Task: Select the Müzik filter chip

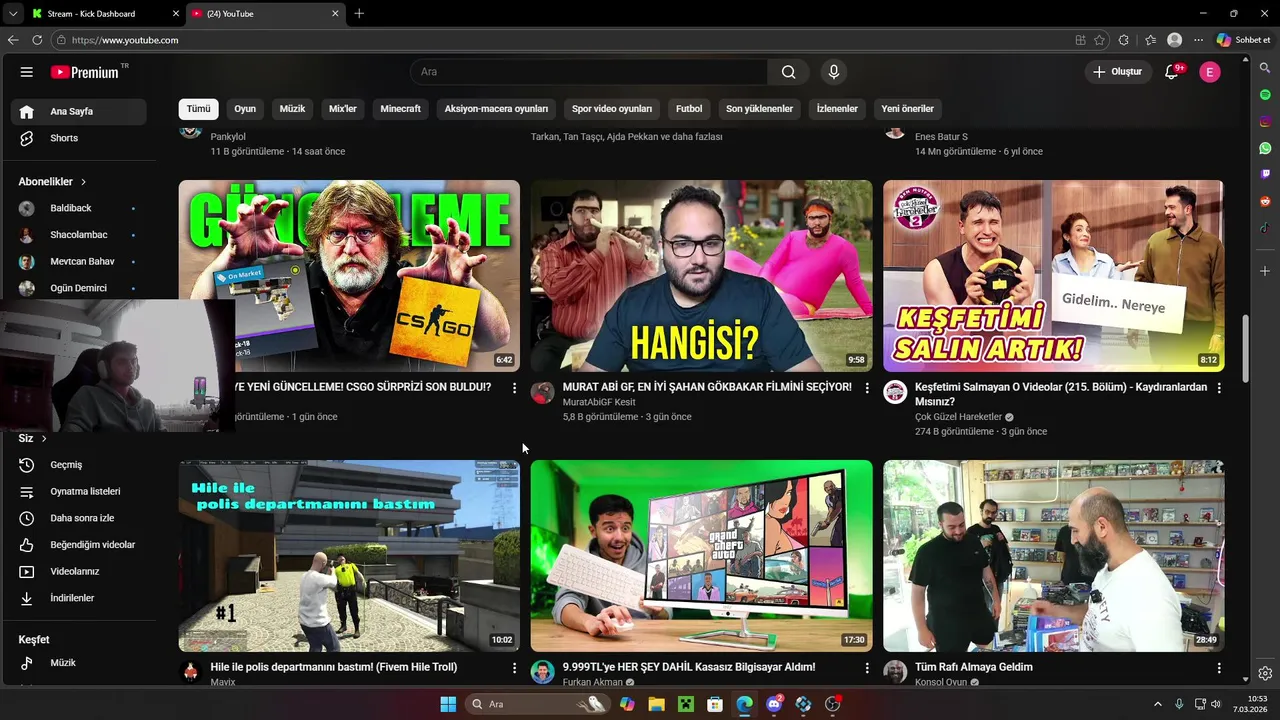Action: coord(292,109)
